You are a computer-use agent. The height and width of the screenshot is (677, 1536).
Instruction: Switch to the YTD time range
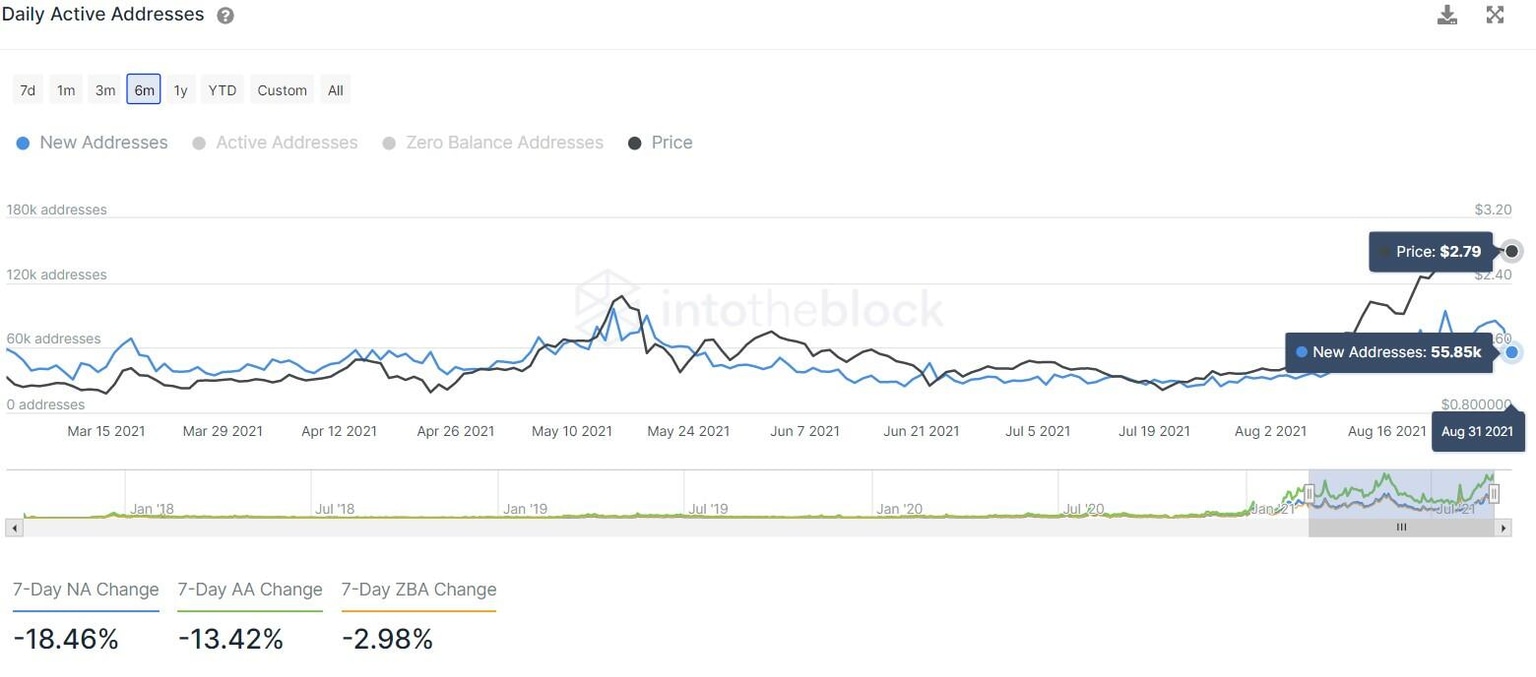tap(221, 89)
